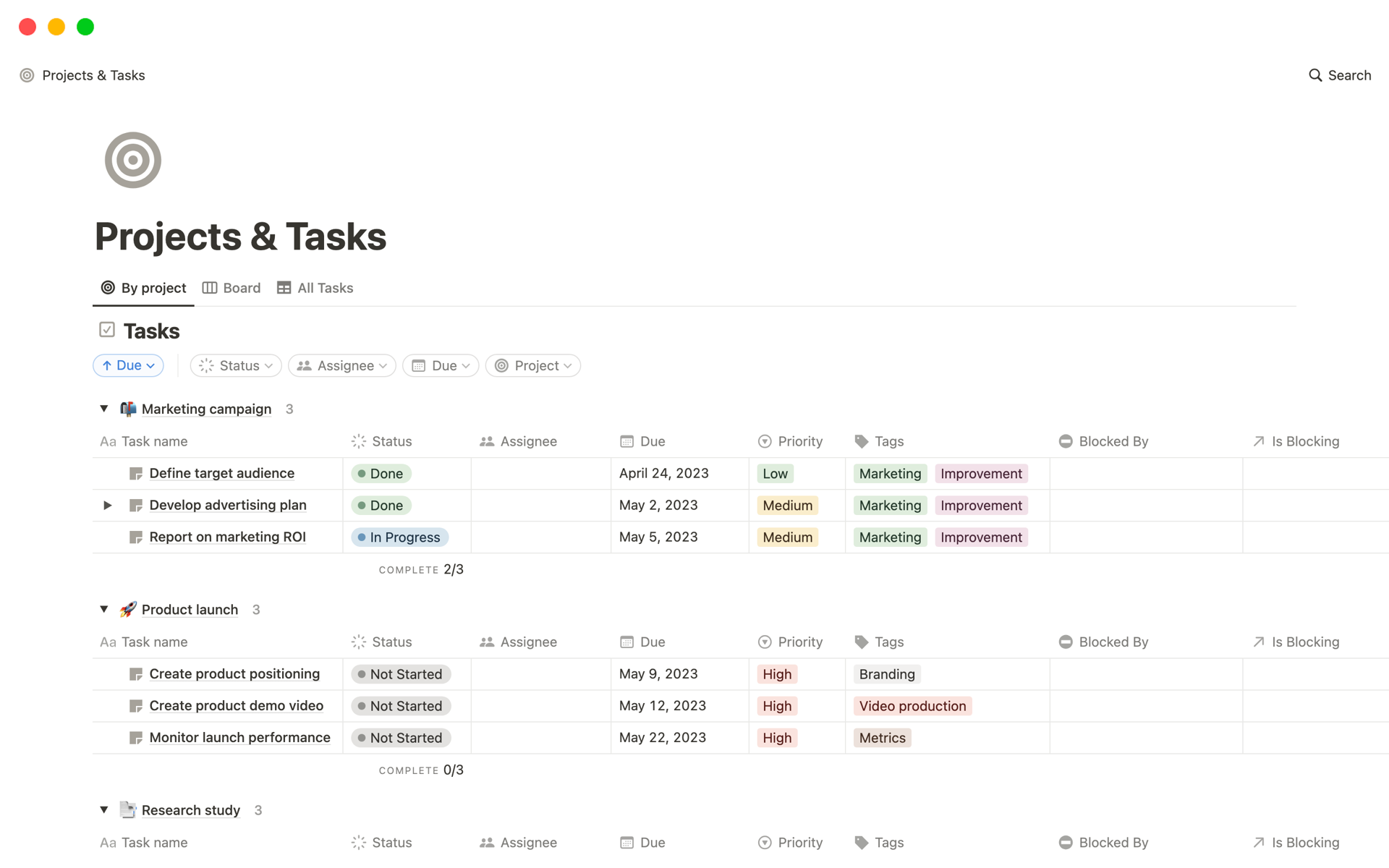Click the Assignee people icon filter
Image resolution: width=1389 pixels, height=868 pixels.
[305, 365]
